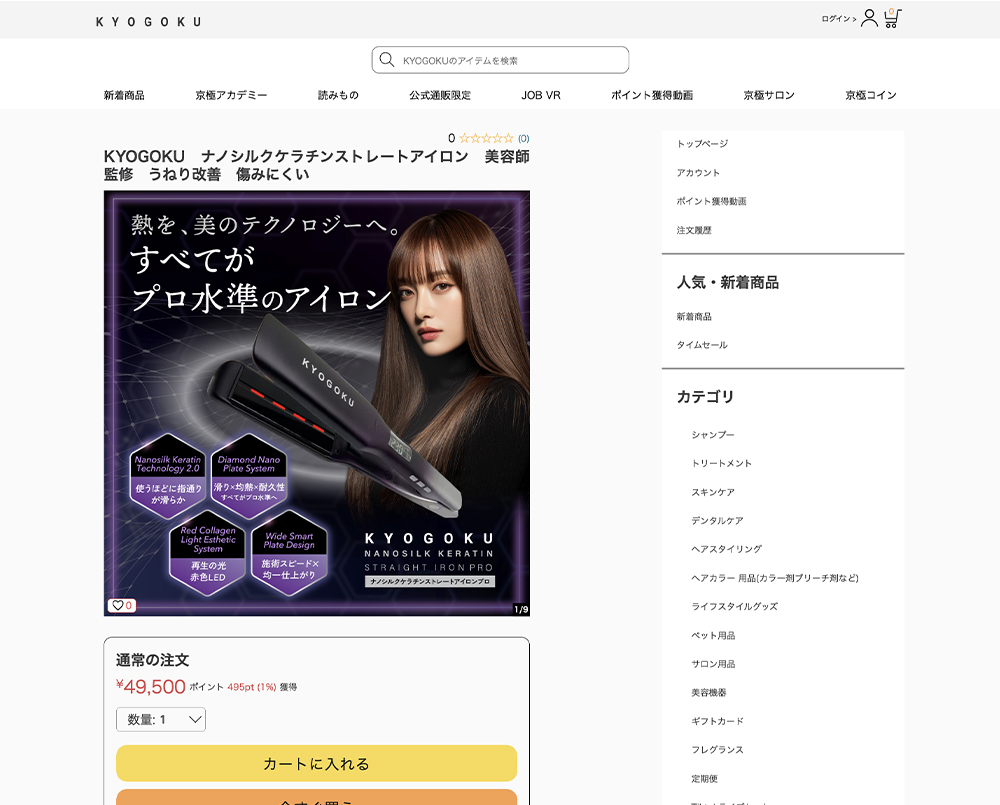
Task: Select デンタルケア category
Action: pyautogui.click(x=717, y=521)
